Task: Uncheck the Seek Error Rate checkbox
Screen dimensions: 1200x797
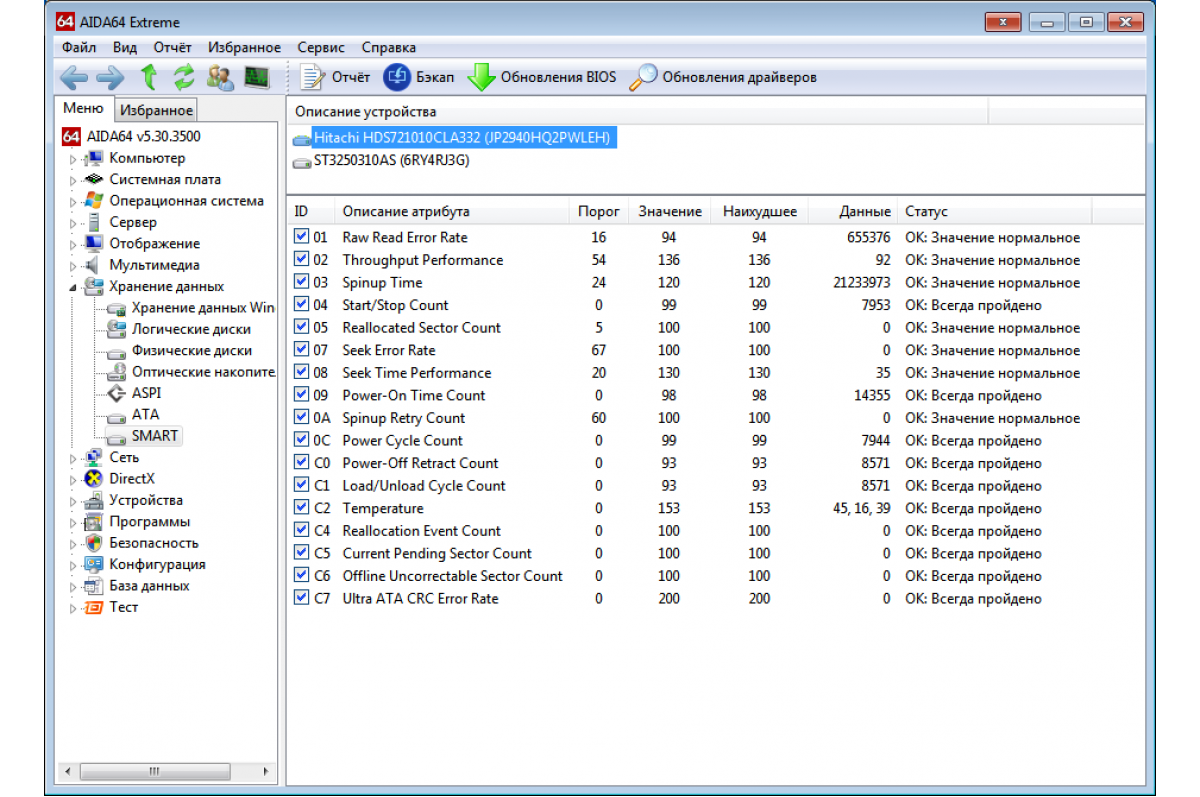Action: coord(302,349)
